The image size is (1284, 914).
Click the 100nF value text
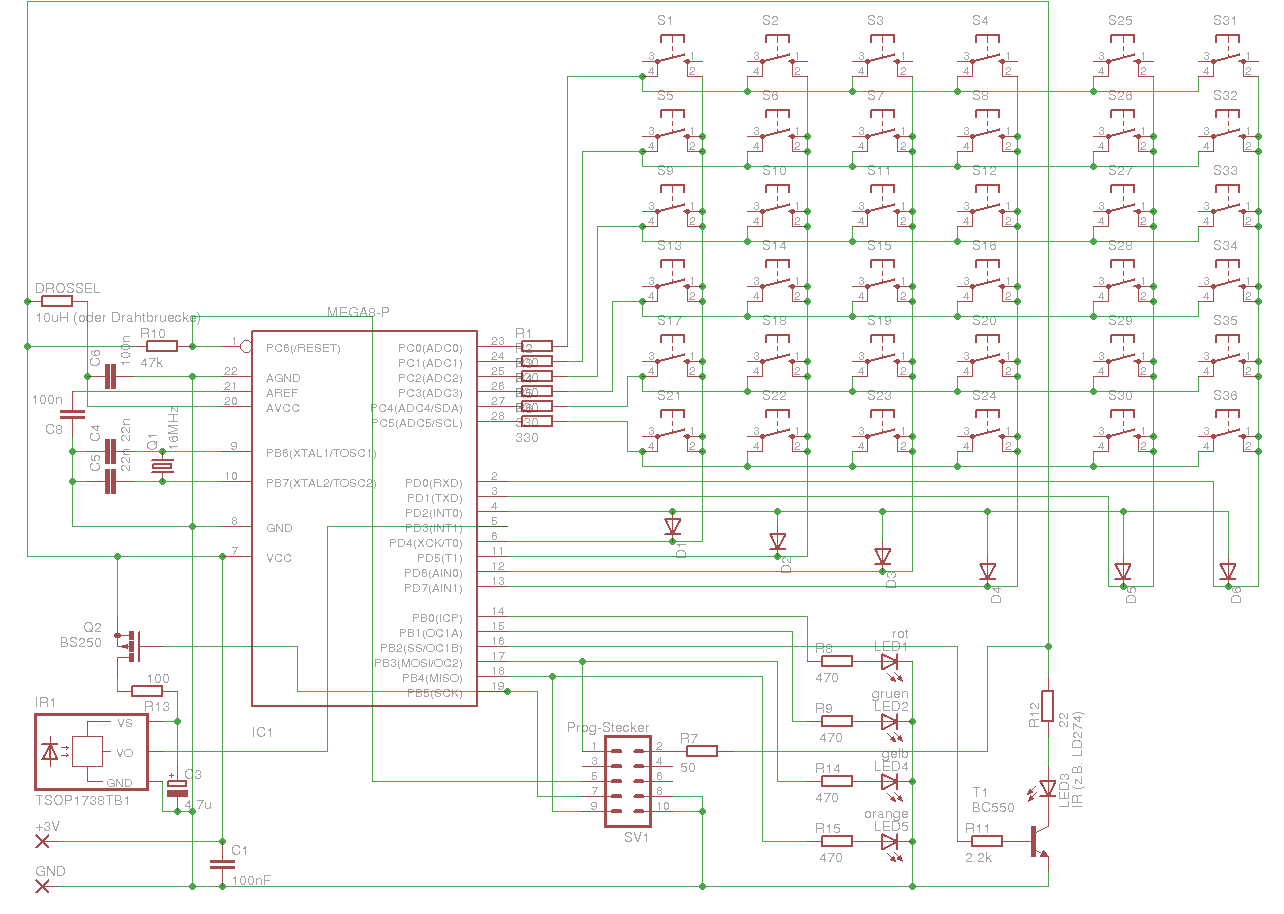pos(251,881)
